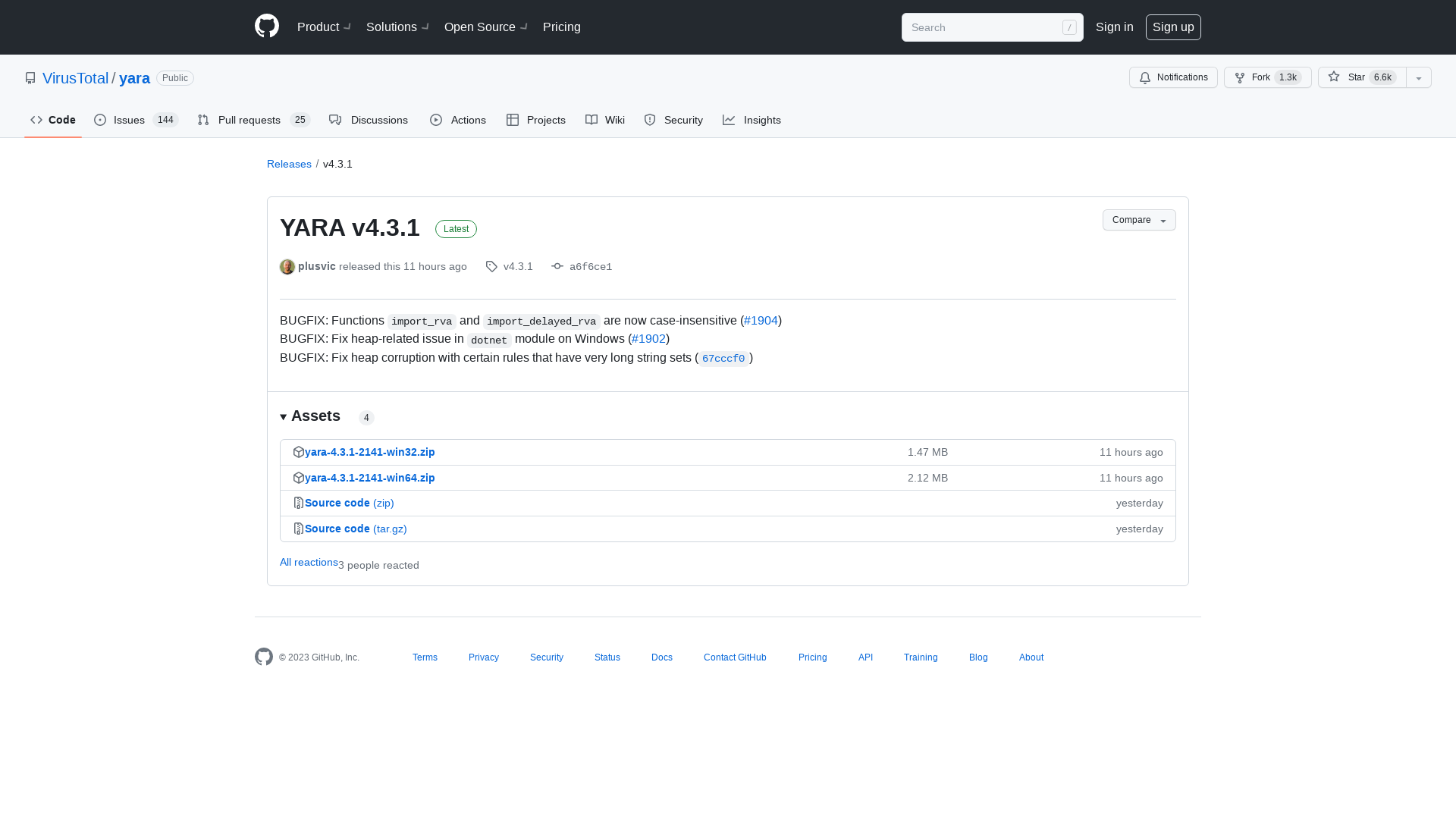Open the VirusTotal owner link
The height and width of the screenshot is (819, 1456).
point(75,78)
